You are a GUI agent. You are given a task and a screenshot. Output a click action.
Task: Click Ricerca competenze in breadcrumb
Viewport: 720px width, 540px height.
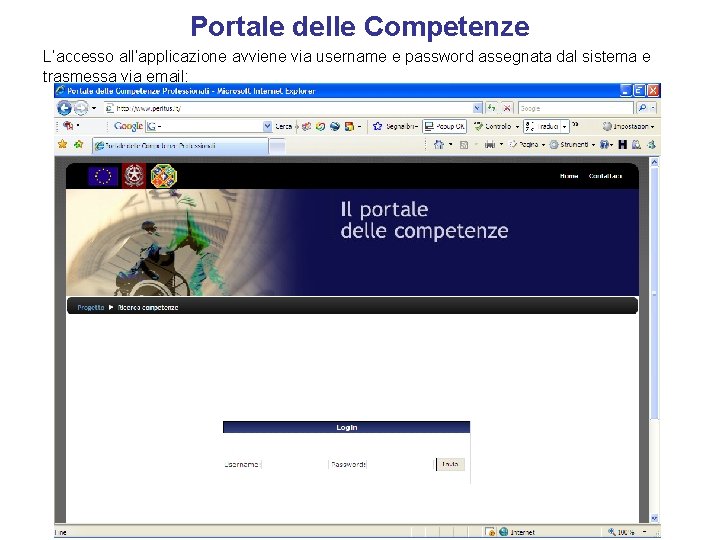pos(148,307)
